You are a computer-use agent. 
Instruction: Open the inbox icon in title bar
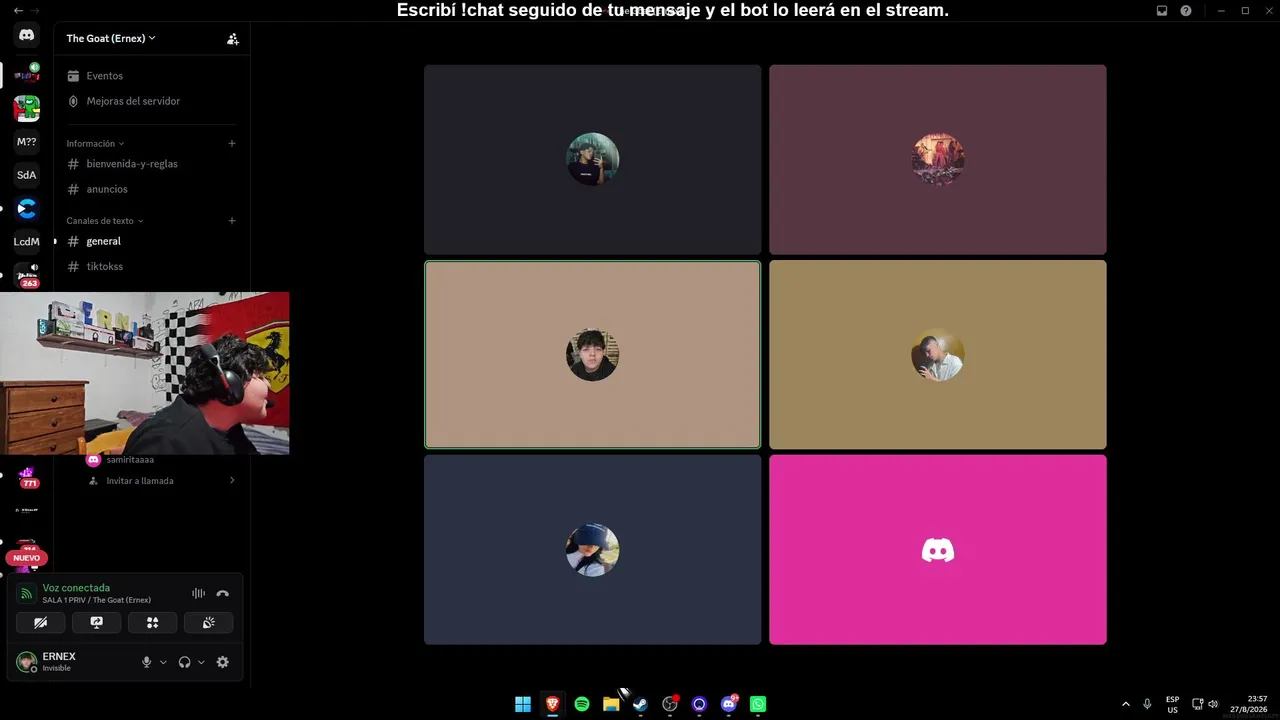1162,11
